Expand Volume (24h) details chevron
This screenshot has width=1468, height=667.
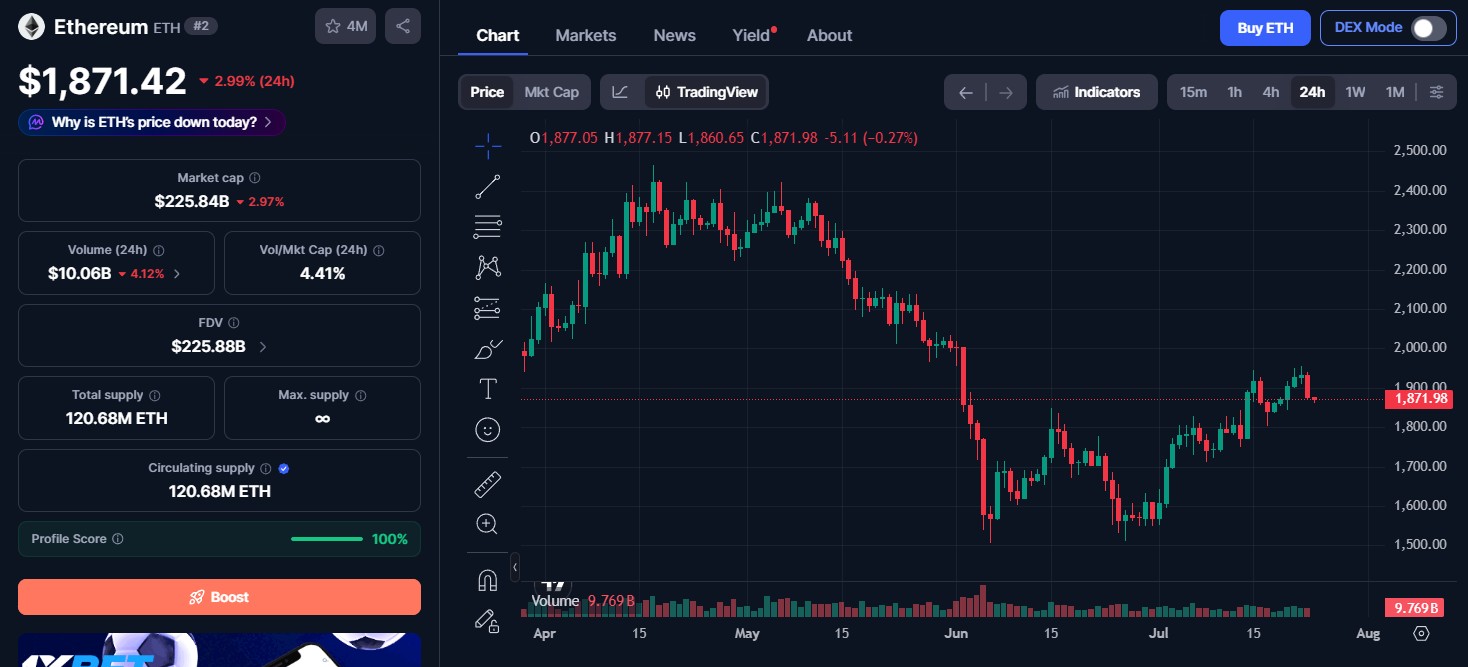(x=177, y=273)
